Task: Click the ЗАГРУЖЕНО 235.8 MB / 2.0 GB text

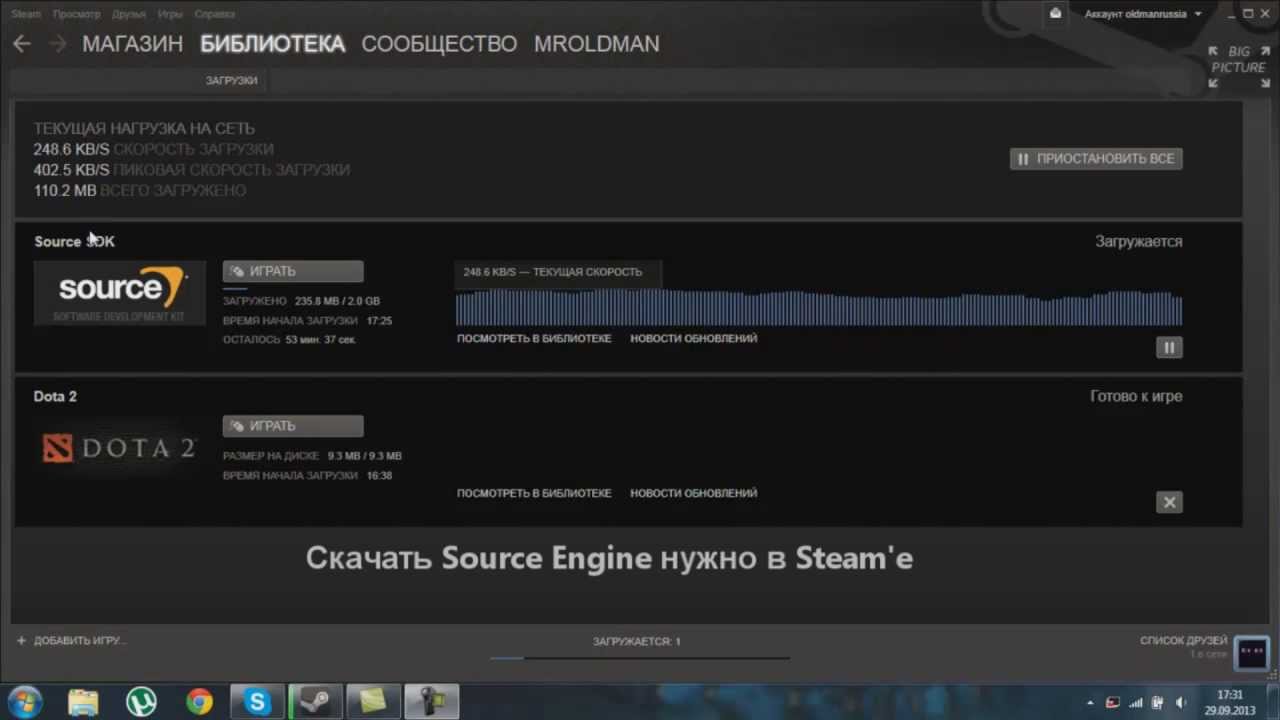Action: click(x=301, y=301)
